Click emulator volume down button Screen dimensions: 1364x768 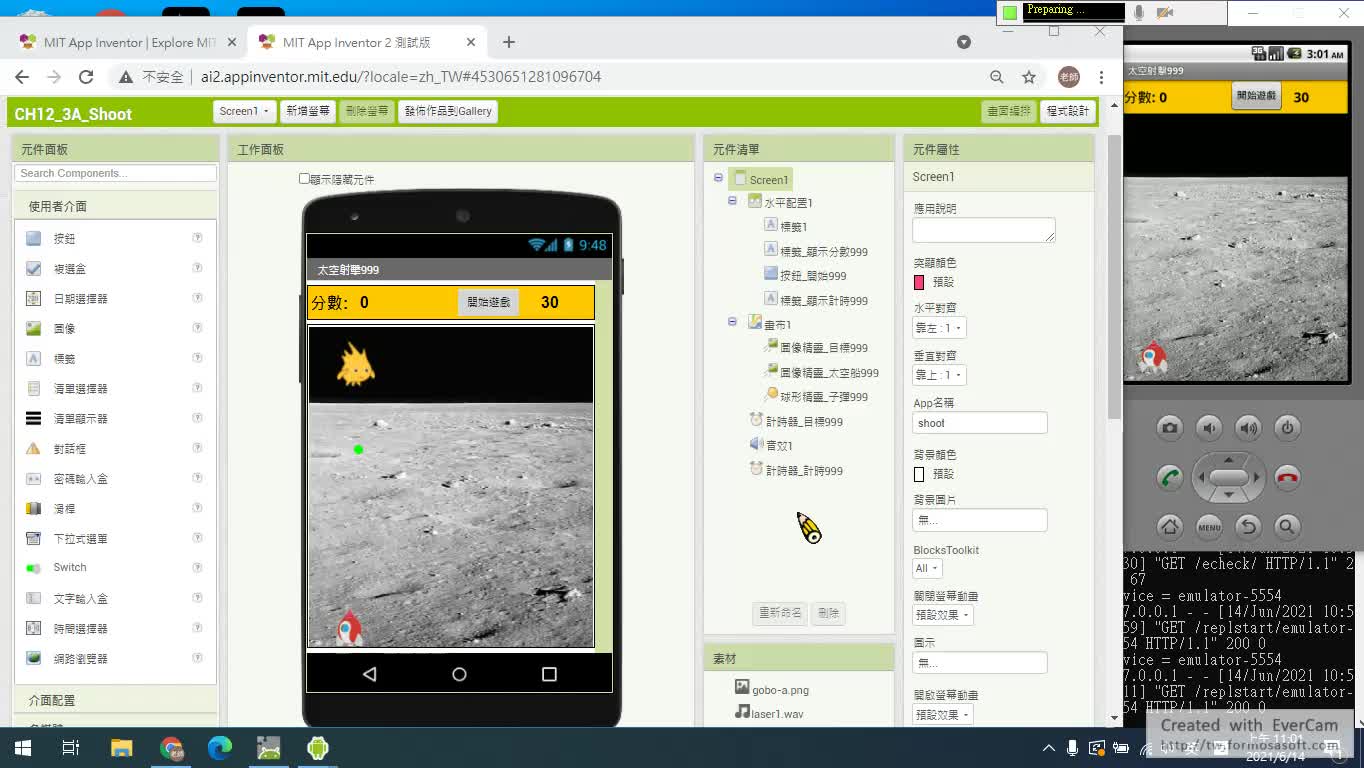[x=1209, y=428]
